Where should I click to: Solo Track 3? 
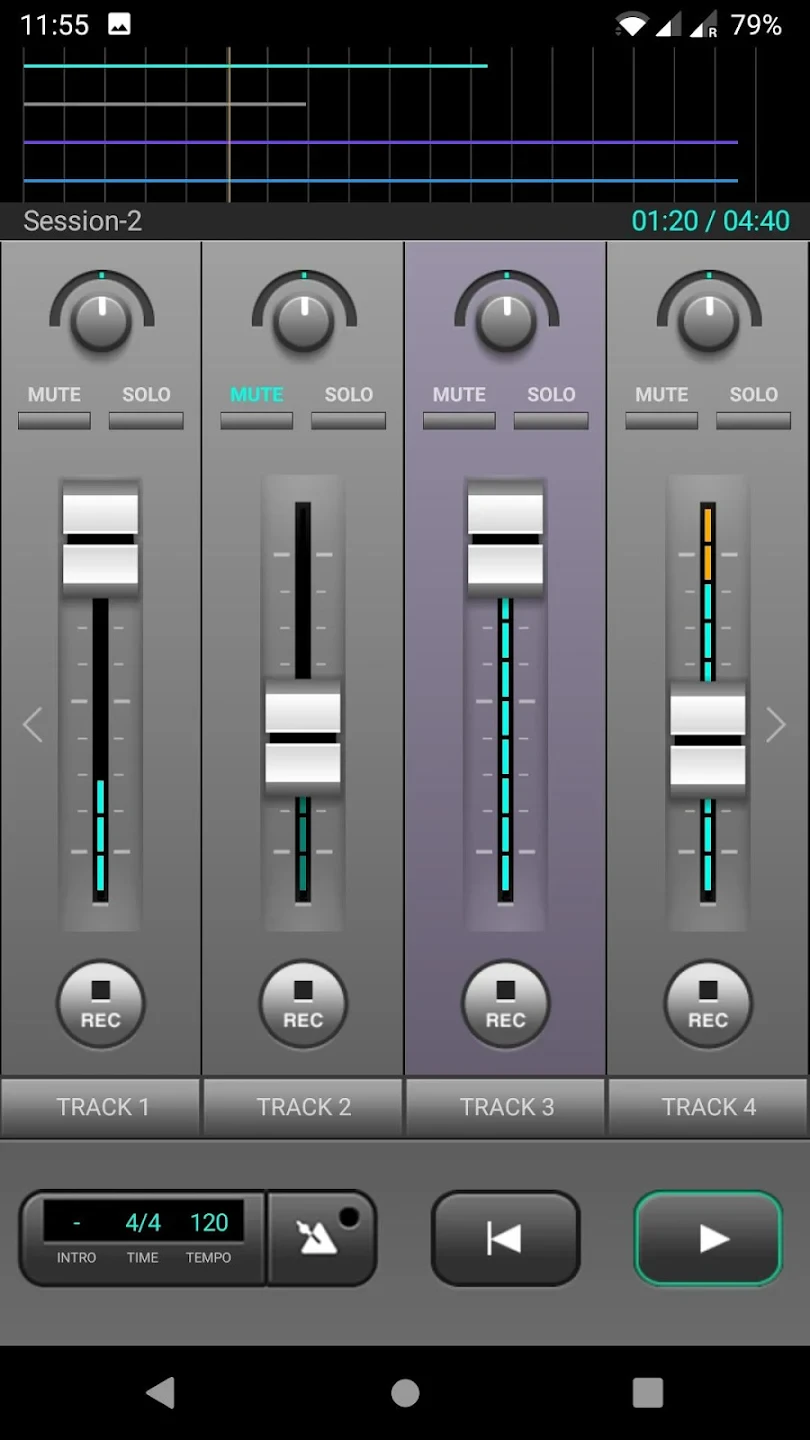[x=551, y=420]
